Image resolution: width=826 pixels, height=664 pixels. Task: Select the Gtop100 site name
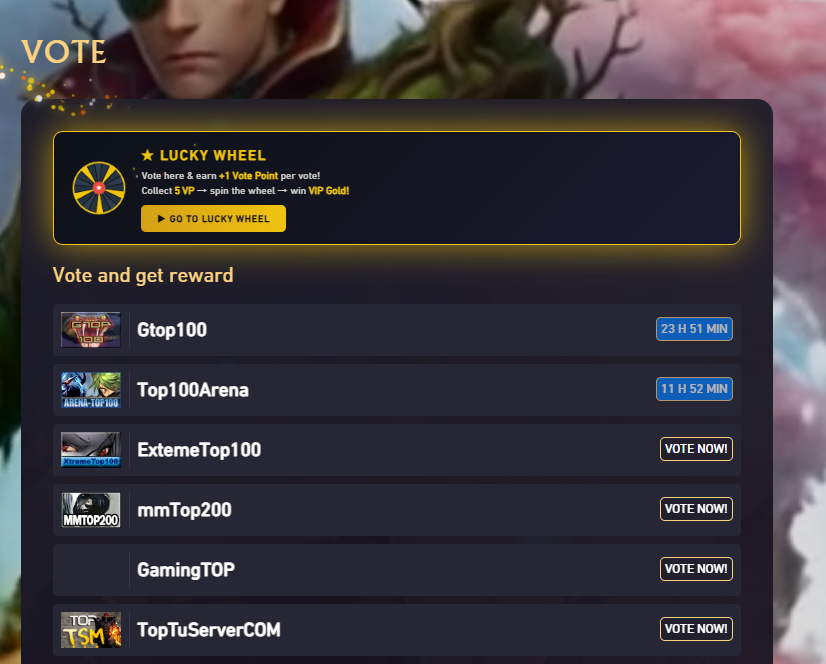[172, 330]
